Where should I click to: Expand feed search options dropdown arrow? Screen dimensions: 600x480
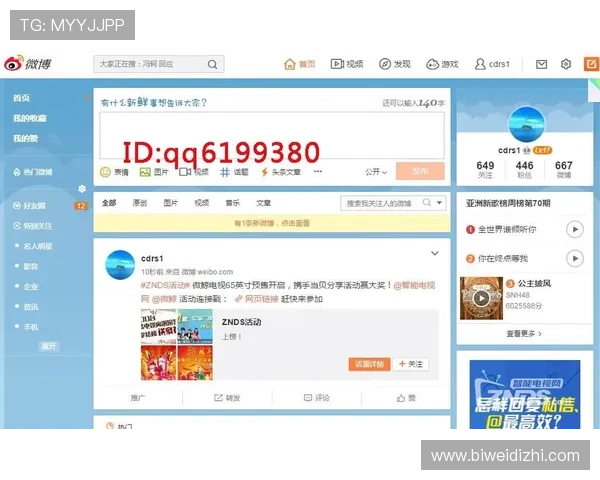(x=439, y=202)
